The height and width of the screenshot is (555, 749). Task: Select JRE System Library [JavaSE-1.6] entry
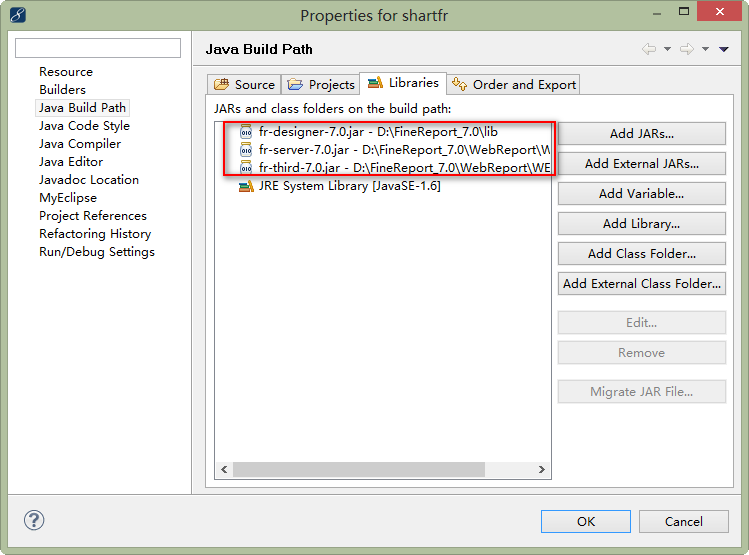click(350, 186)
